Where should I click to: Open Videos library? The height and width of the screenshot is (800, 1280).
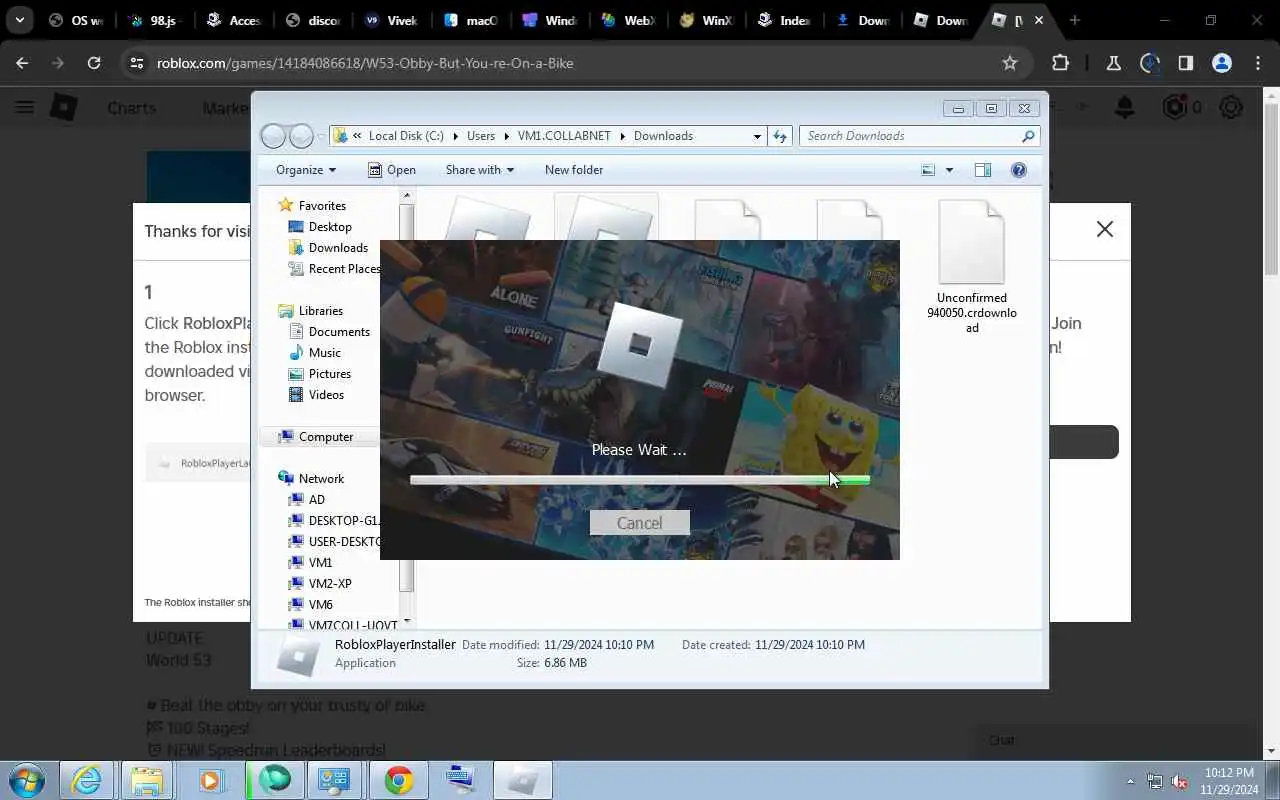click(326, 395)
